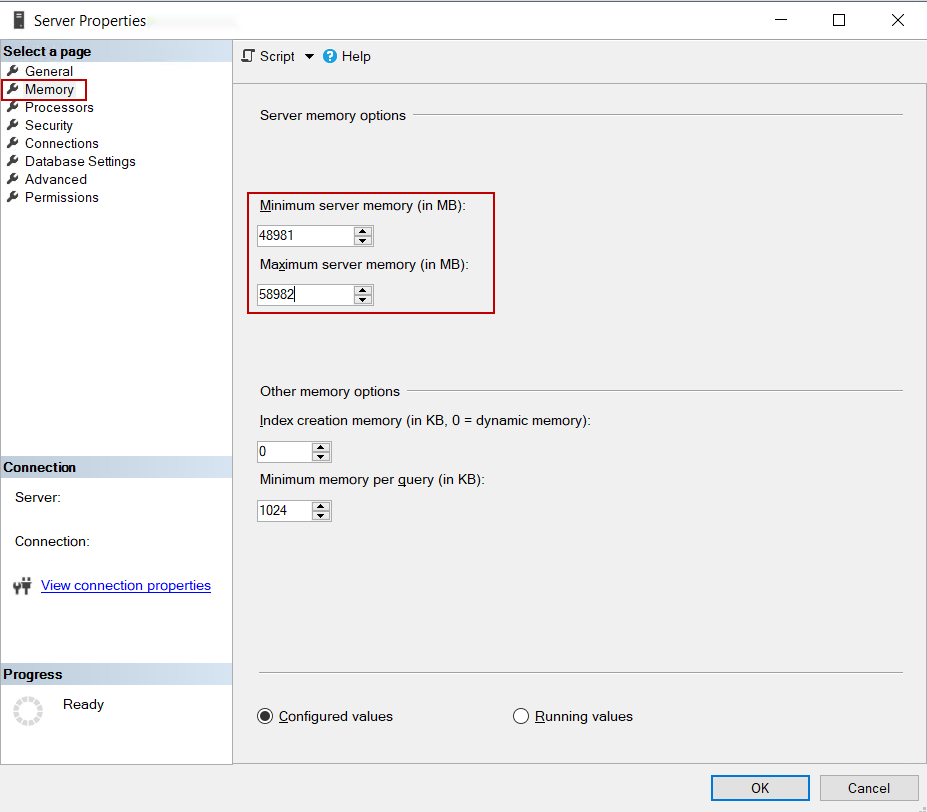Click the Database Settings wrench icon
Screen dimensions: 927x812
click(x=13, y=161)
